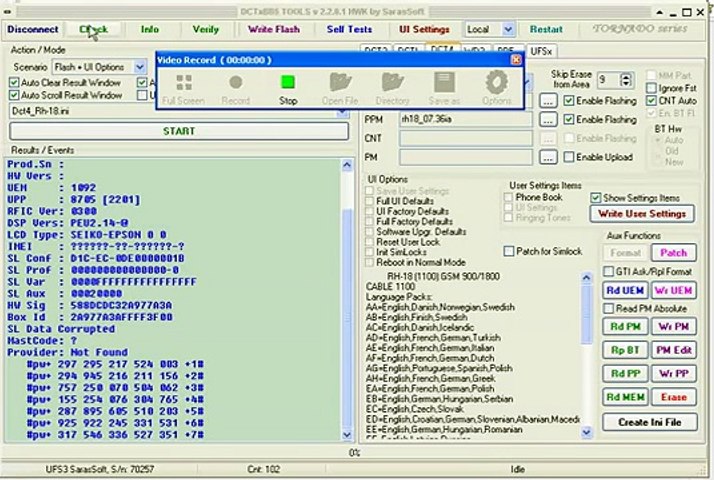Open PM Edit
714x480 pixels.
673,350
